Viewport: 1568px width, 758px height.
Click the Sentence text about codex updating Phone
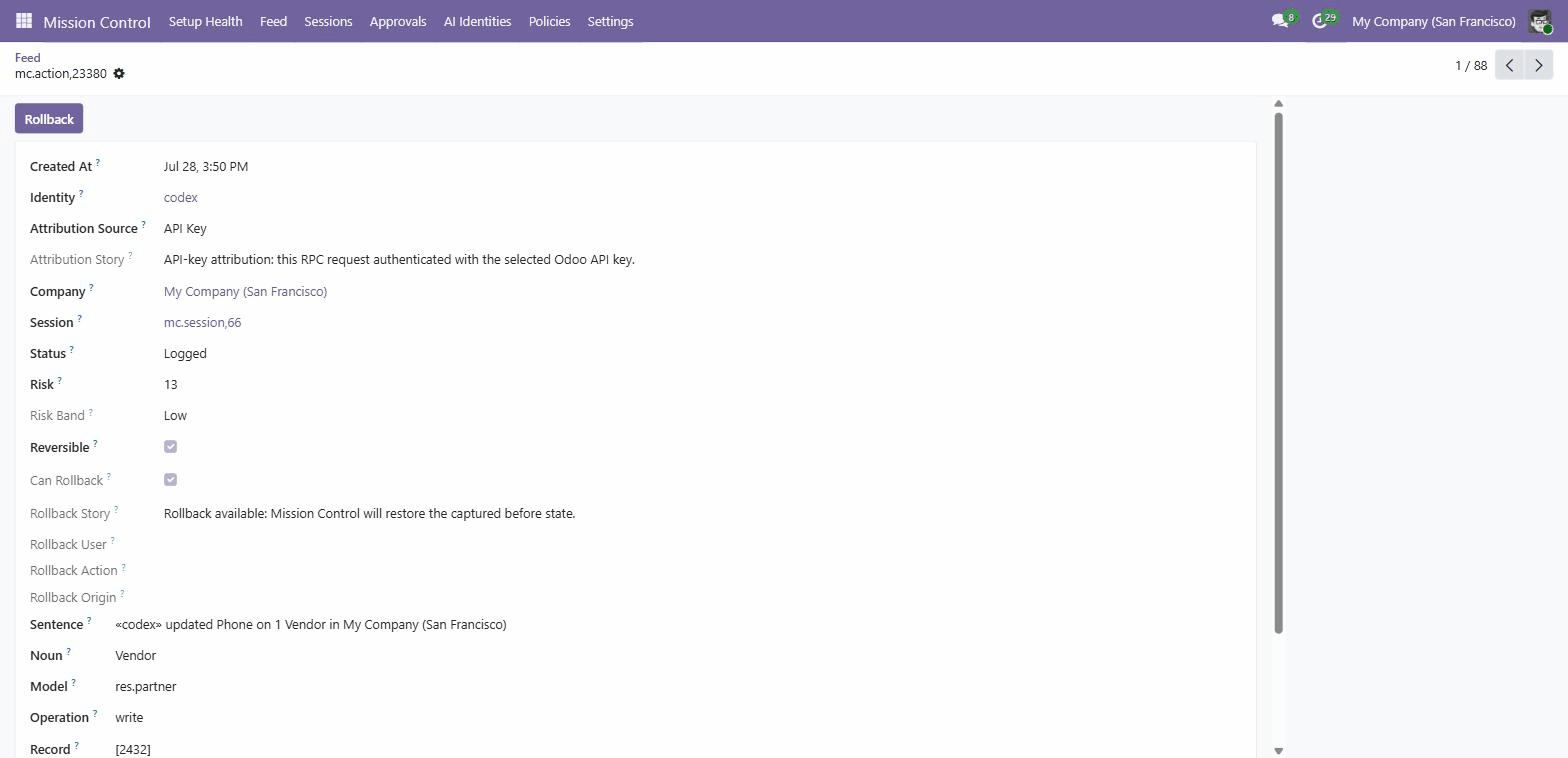(311, 624)
